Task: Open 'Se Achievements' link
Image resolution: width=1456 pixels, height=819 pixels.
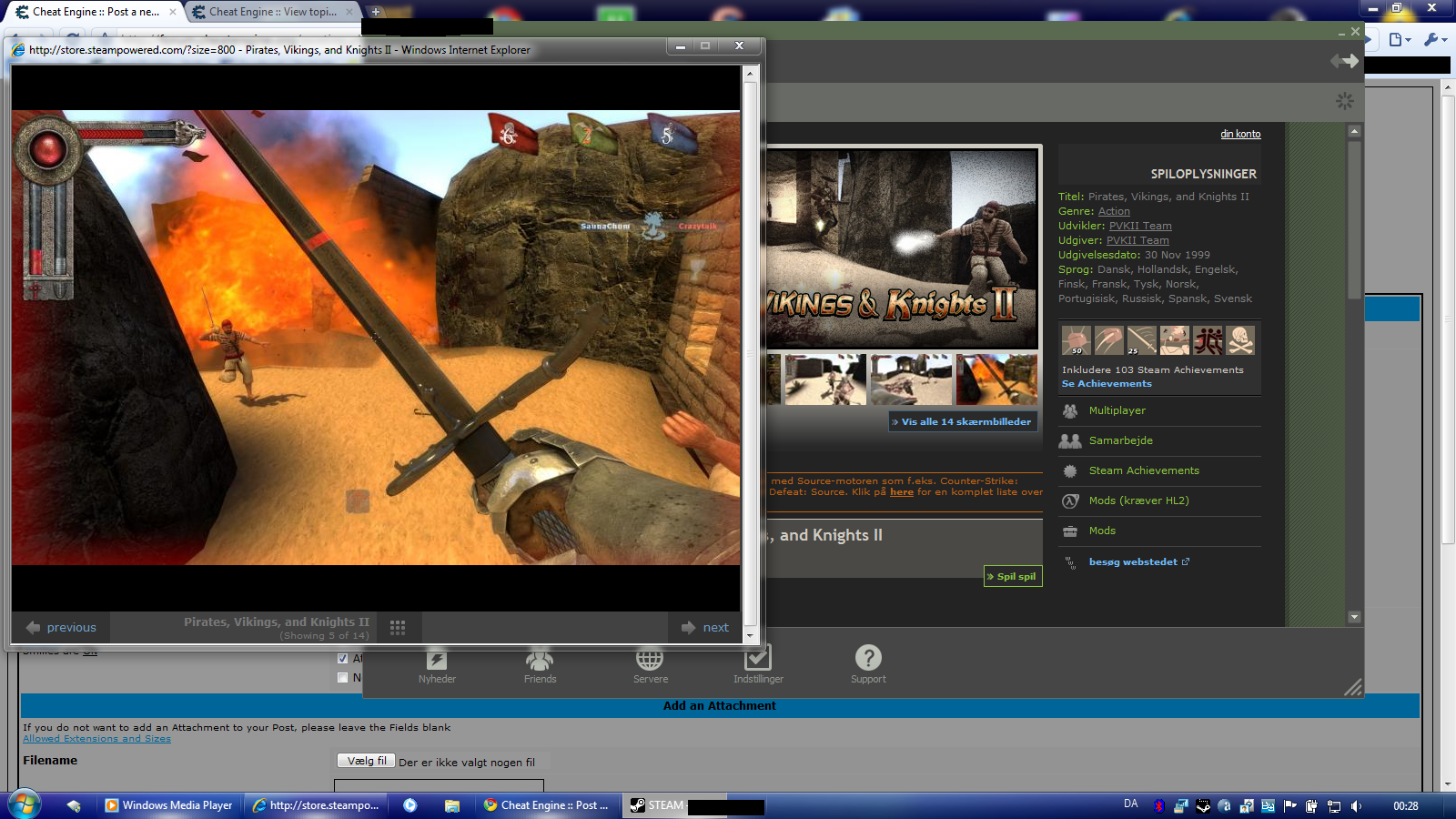Action: [x=1107, y=384]
